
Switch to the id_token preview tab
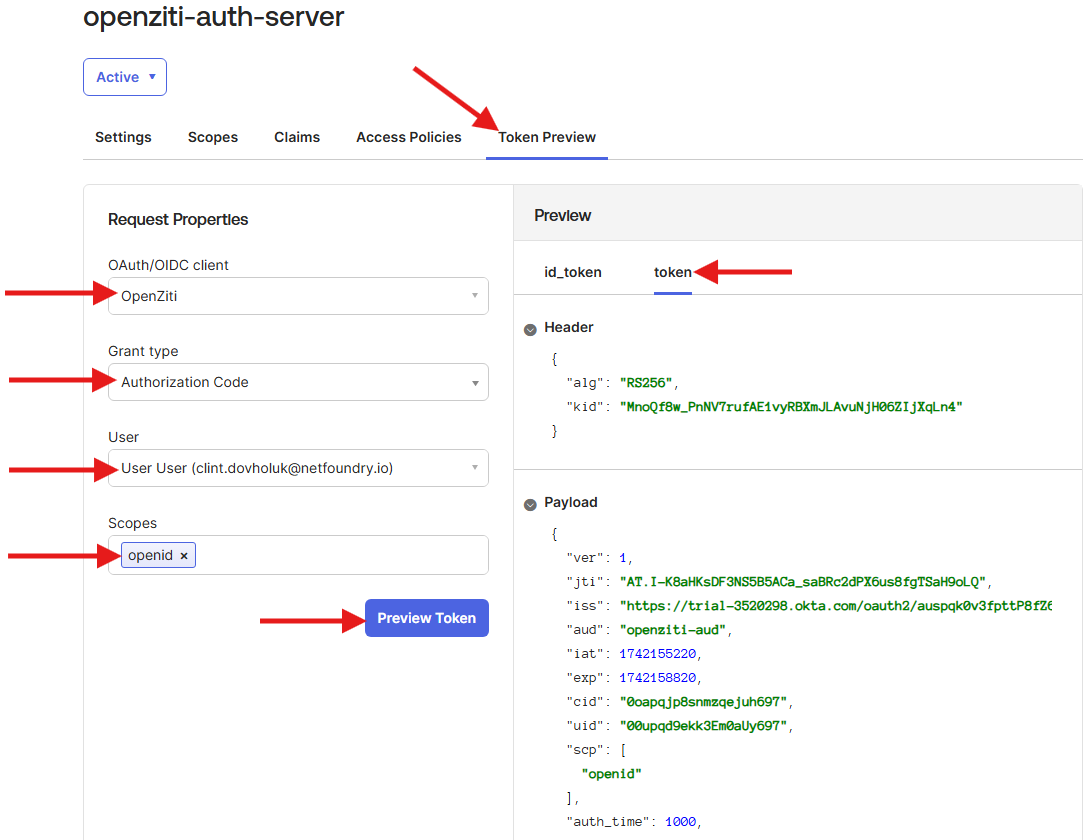coord(573,271)
